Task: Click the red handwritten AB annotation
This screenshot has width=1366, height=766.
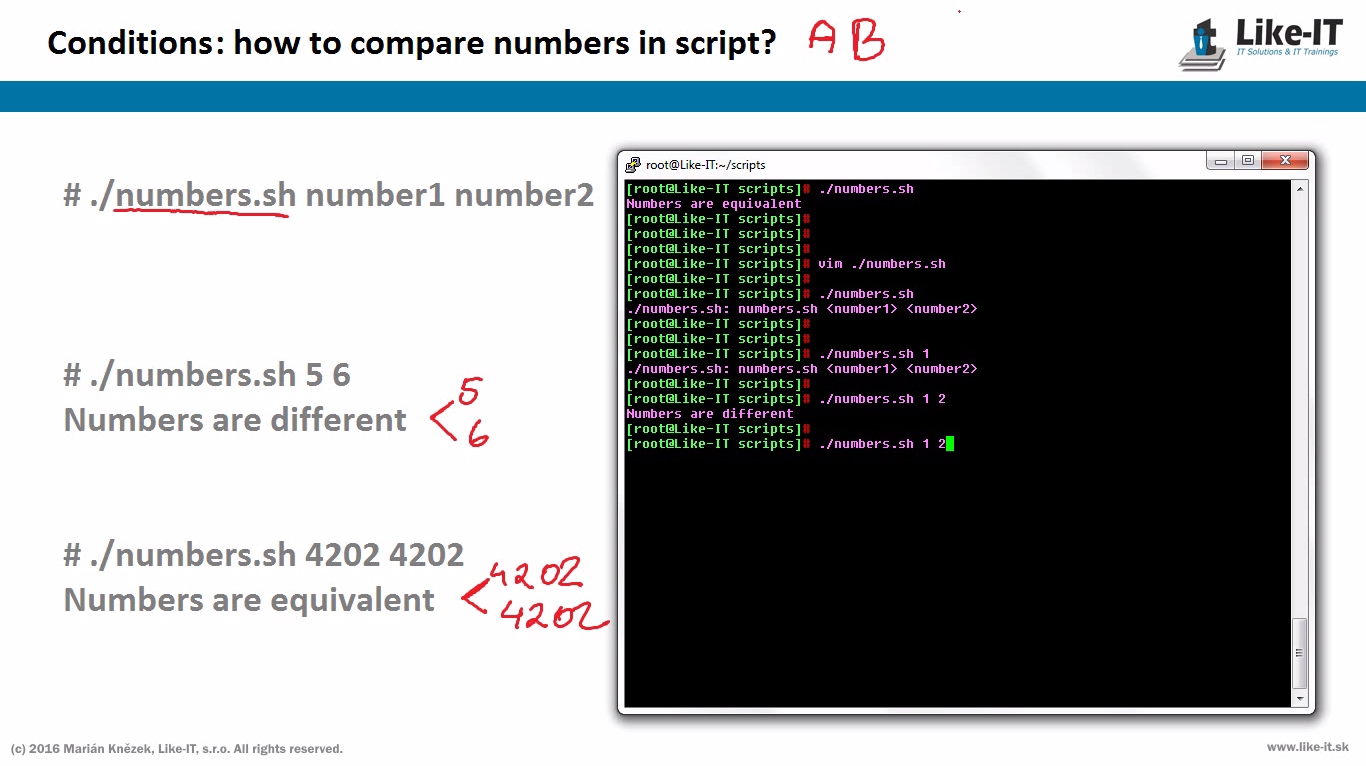Action: (x=846, y=40)
